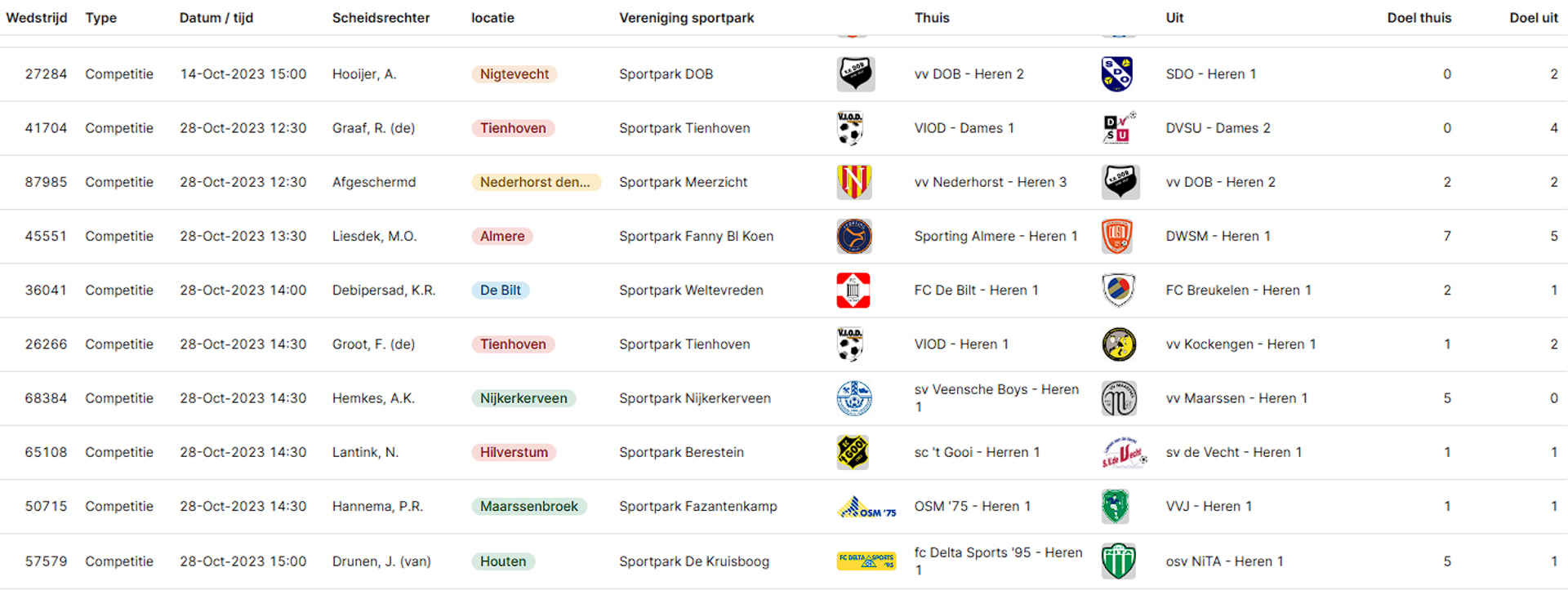The height and width of the screenshot is (590, 1568).
Task: Click the sv de Vecht logo
Action: (x=1125, y=452)
